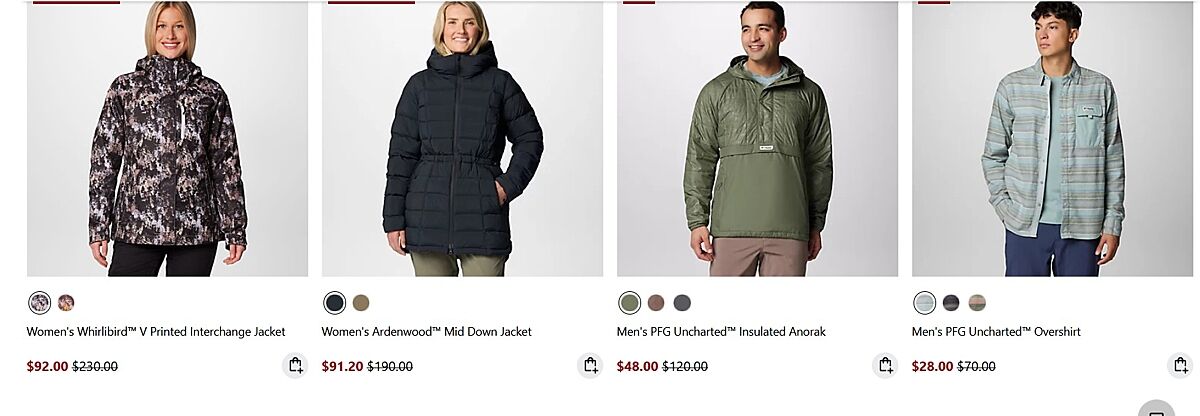This screenshot has height=416, width=1200.
Task: Open the chat widget icon
Action: point(1157,408)
